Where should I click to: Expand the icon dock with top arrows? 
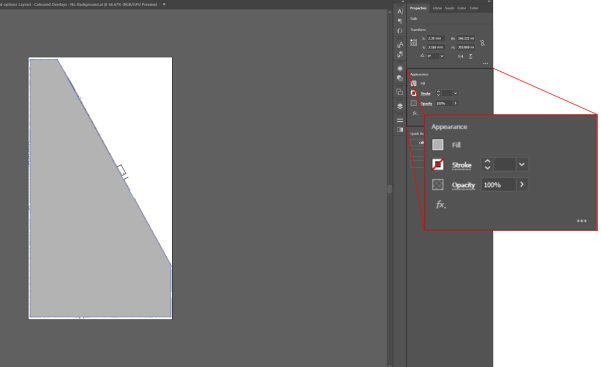402,2
